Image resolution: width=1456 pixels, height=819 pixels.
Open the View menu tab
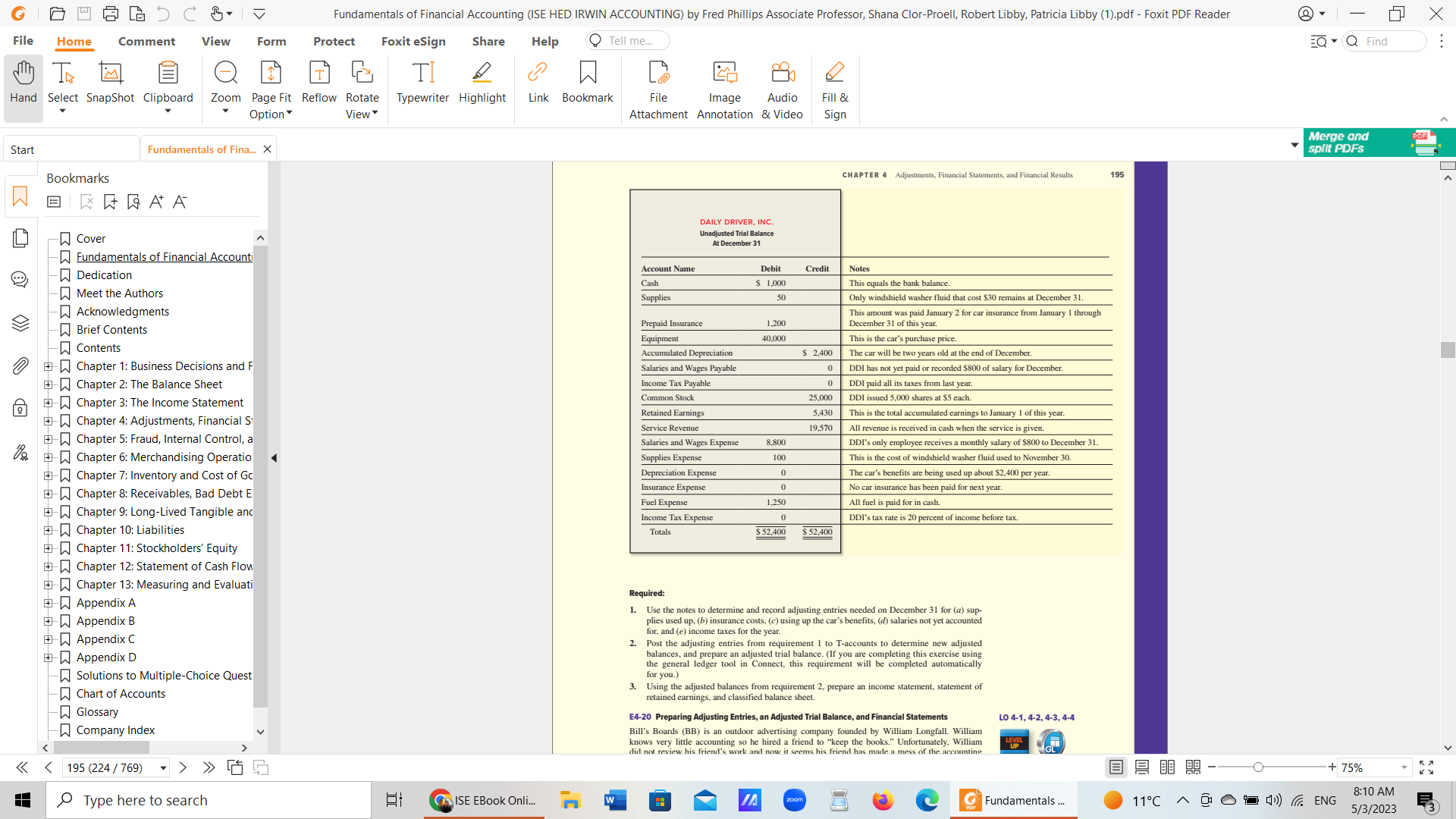click(x=215, y=41)
